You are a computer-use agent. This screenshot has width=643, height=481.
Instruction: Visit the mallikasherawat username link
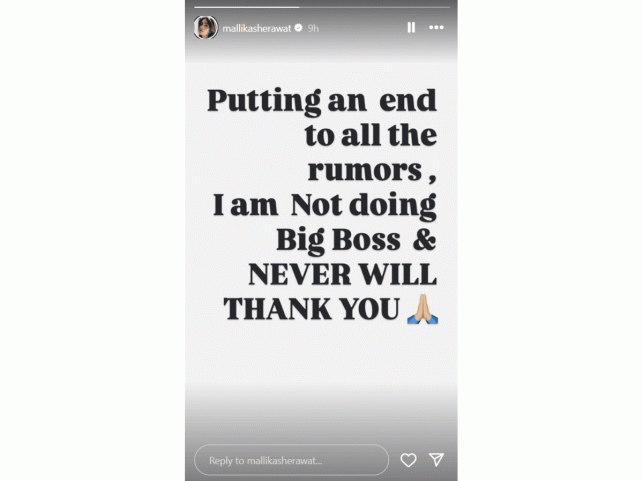tap(257, 28)
